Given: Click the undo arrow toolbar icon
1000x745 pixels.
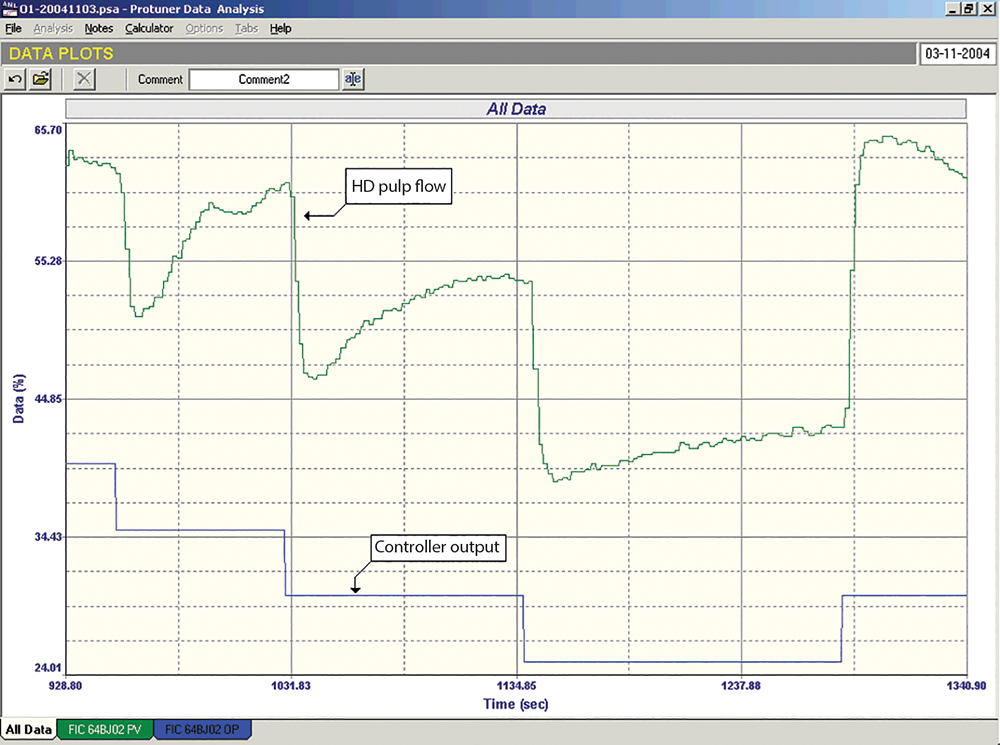Looking at the screenshot, I should click(16, 79).
